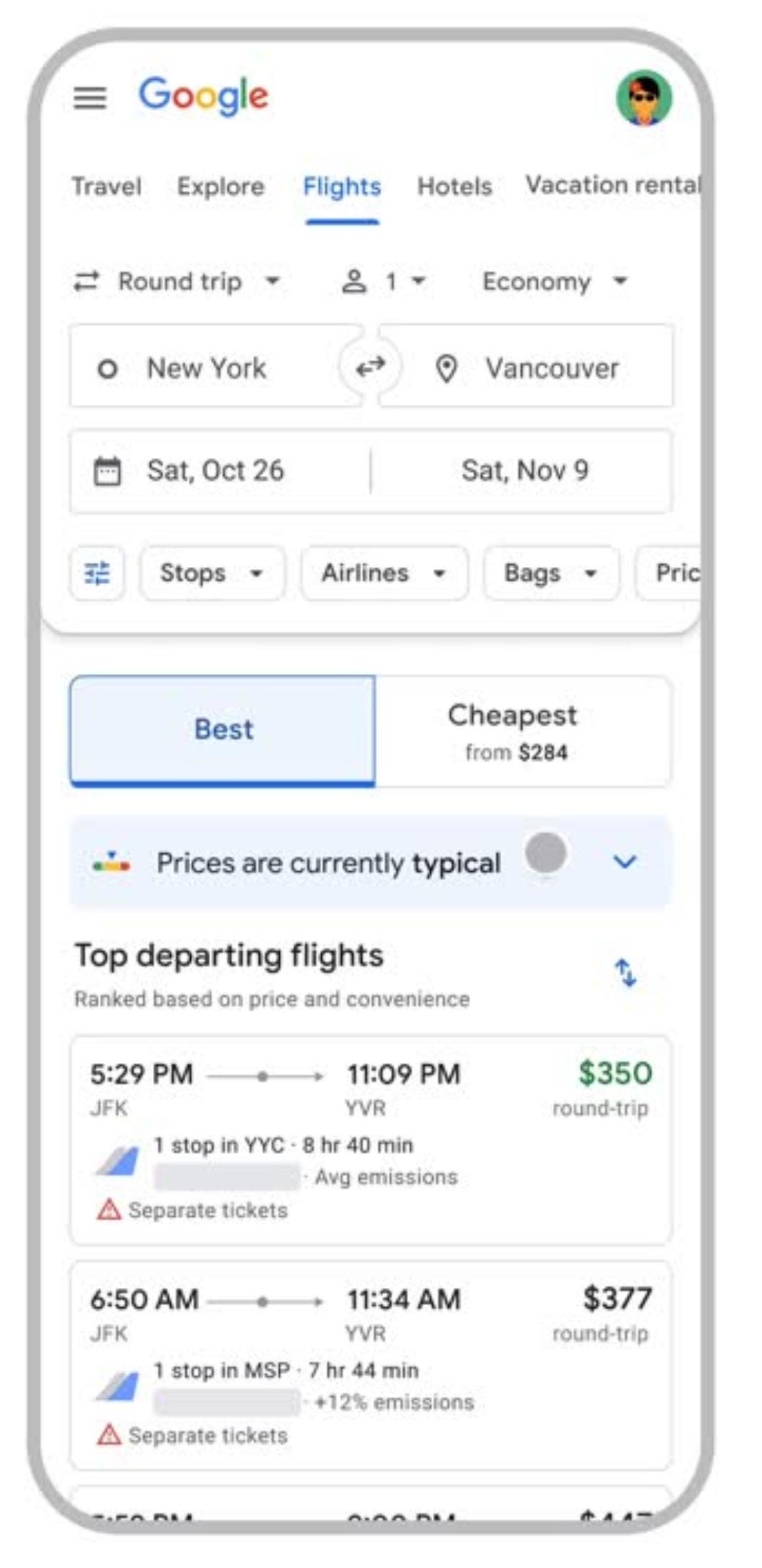The image size is (762, 1568).
Task: Open the all filters icon
Action: 98,573
